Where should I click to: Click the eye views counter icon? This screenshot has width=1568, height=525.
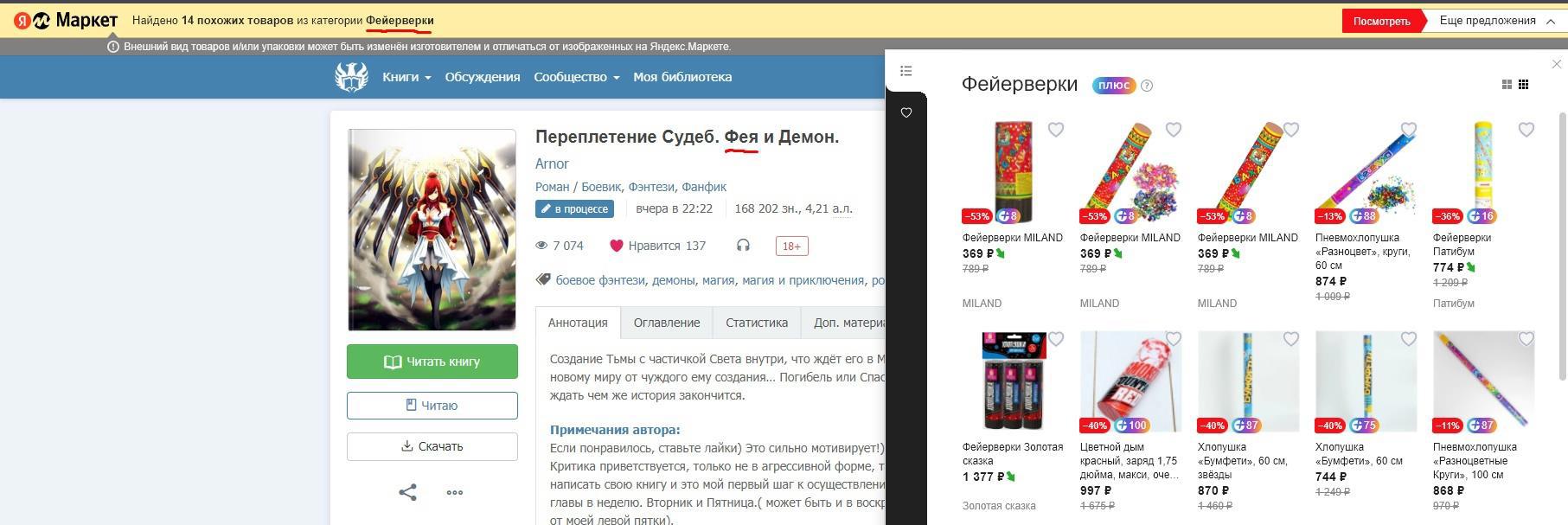click(542, 246)
